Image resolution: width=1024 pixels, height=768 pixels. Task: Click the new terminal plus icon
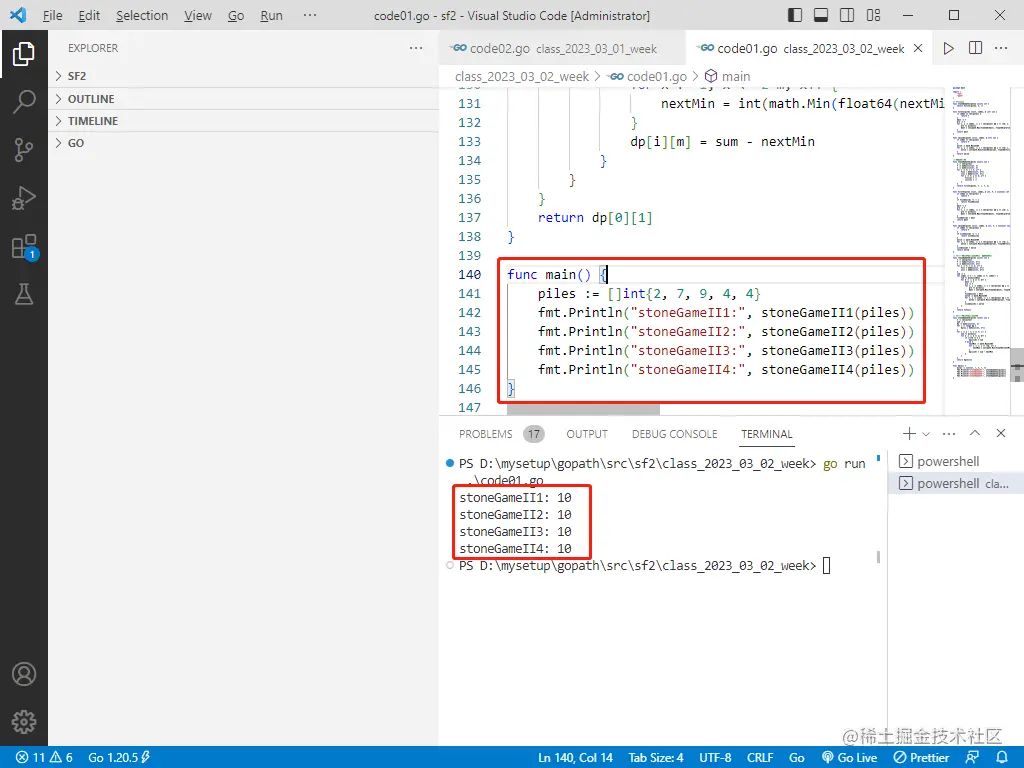pos(908,434)
